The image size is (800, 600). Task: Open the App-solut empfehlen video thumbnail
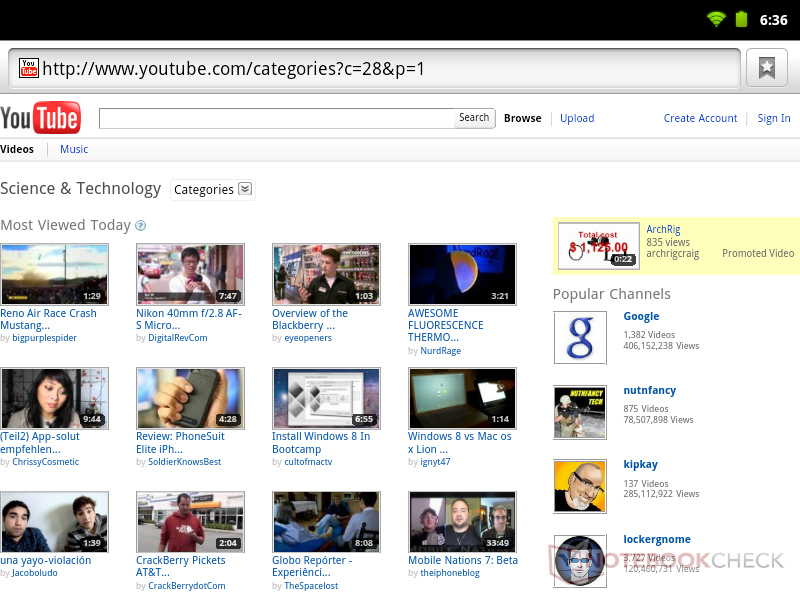(x=54, y=398)
